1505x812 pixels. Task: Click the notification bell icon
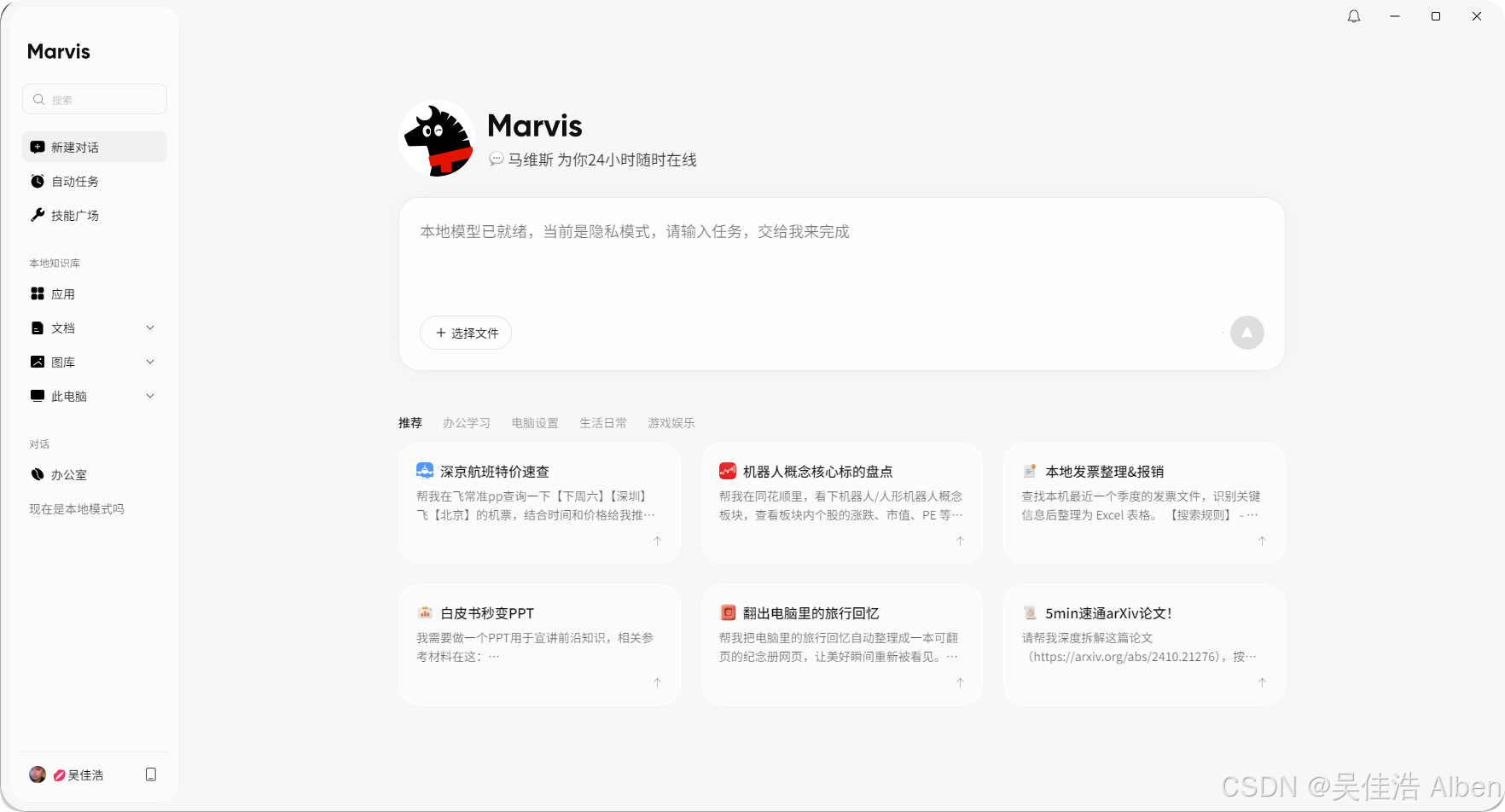(1354, 16)
